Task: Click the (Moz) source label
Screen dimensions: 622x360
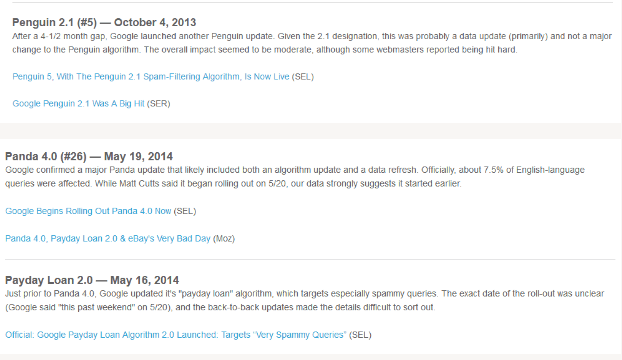Action: (224, 238)
